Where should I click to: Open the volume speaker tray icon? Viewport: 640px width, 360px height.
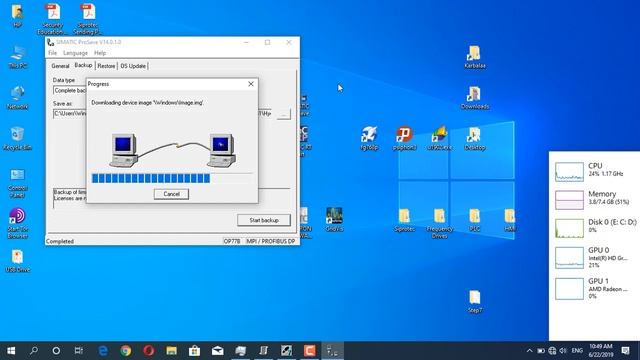click(x=563, y=351)
